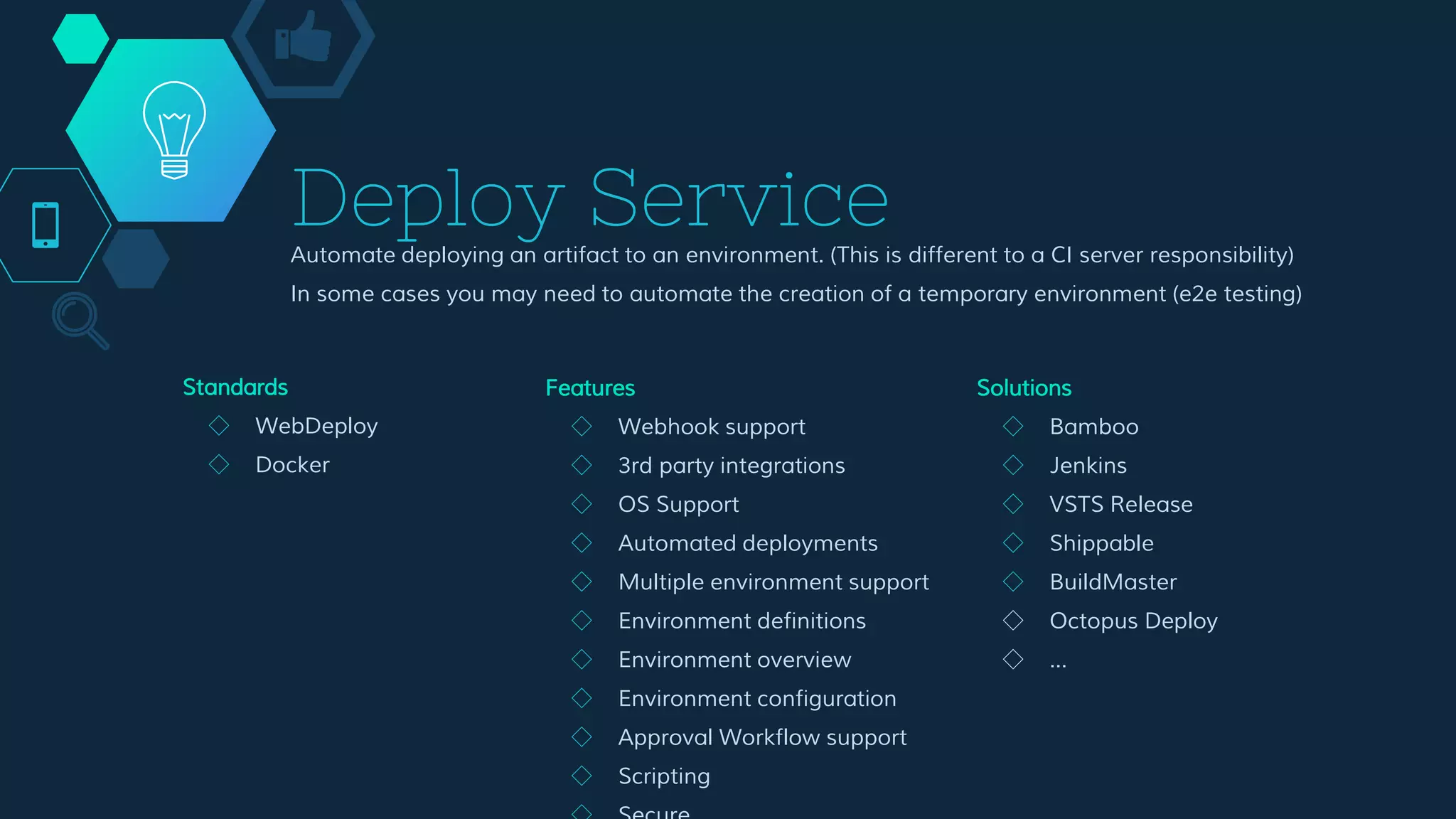1456x819 pixels.
Task: Click the diamond bullet beside OS Support
Action: (x=582, y=504)
